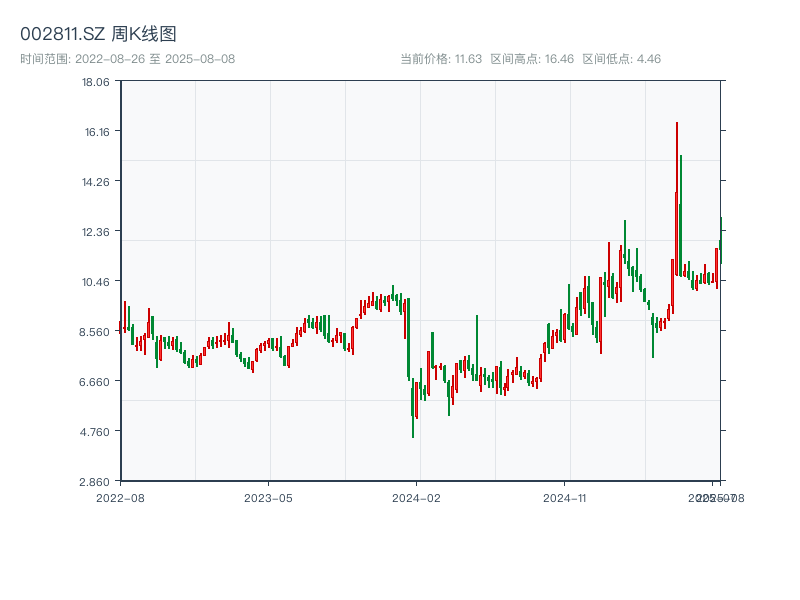This screenshot has width=800, height=600.
Task: Click the y-axis label 16.16
Action: tap(97, 132)
